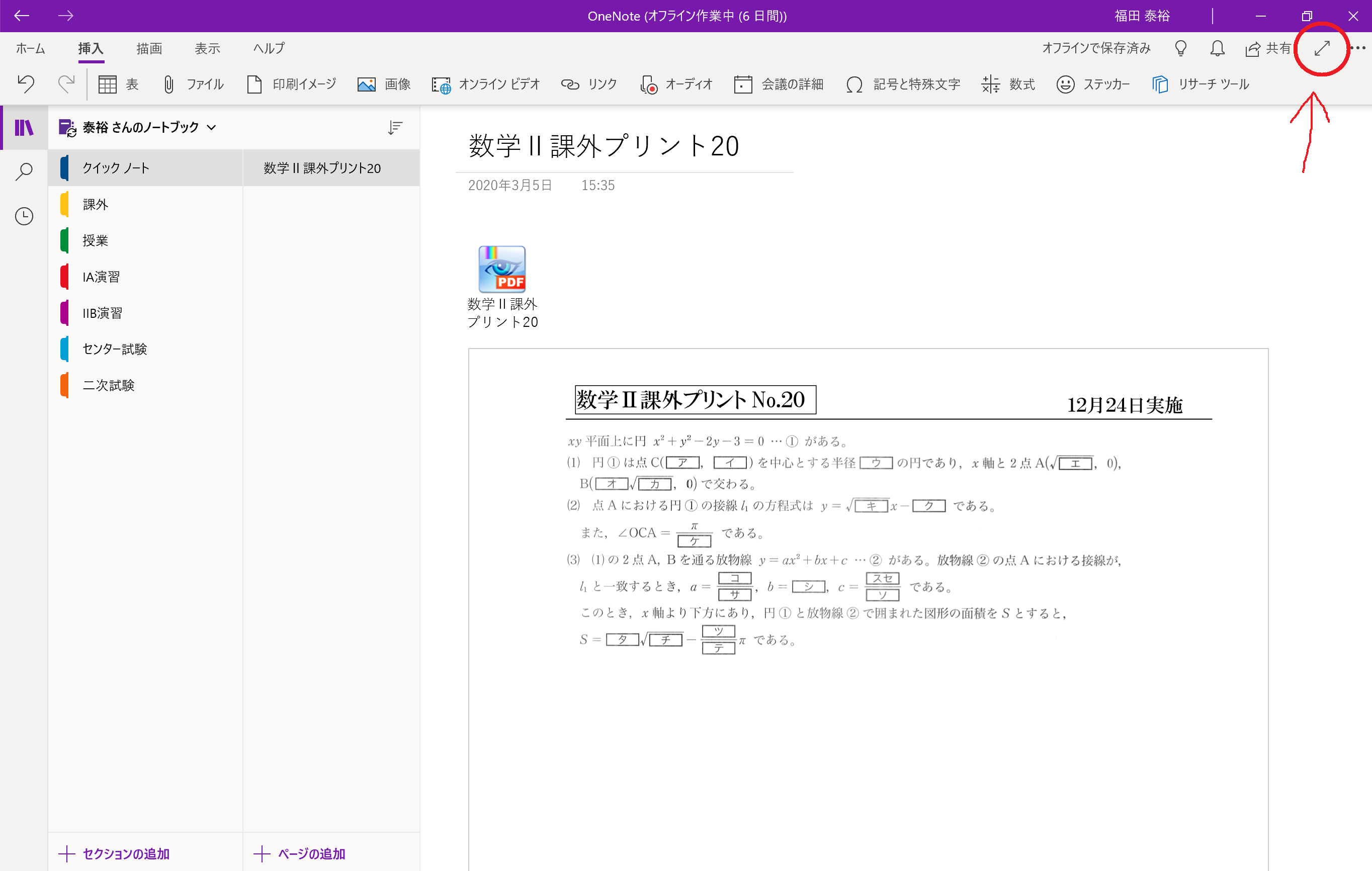Enter full screen mode with the arrows icon
The image size is (1372, 871).
pos(1322,48)
